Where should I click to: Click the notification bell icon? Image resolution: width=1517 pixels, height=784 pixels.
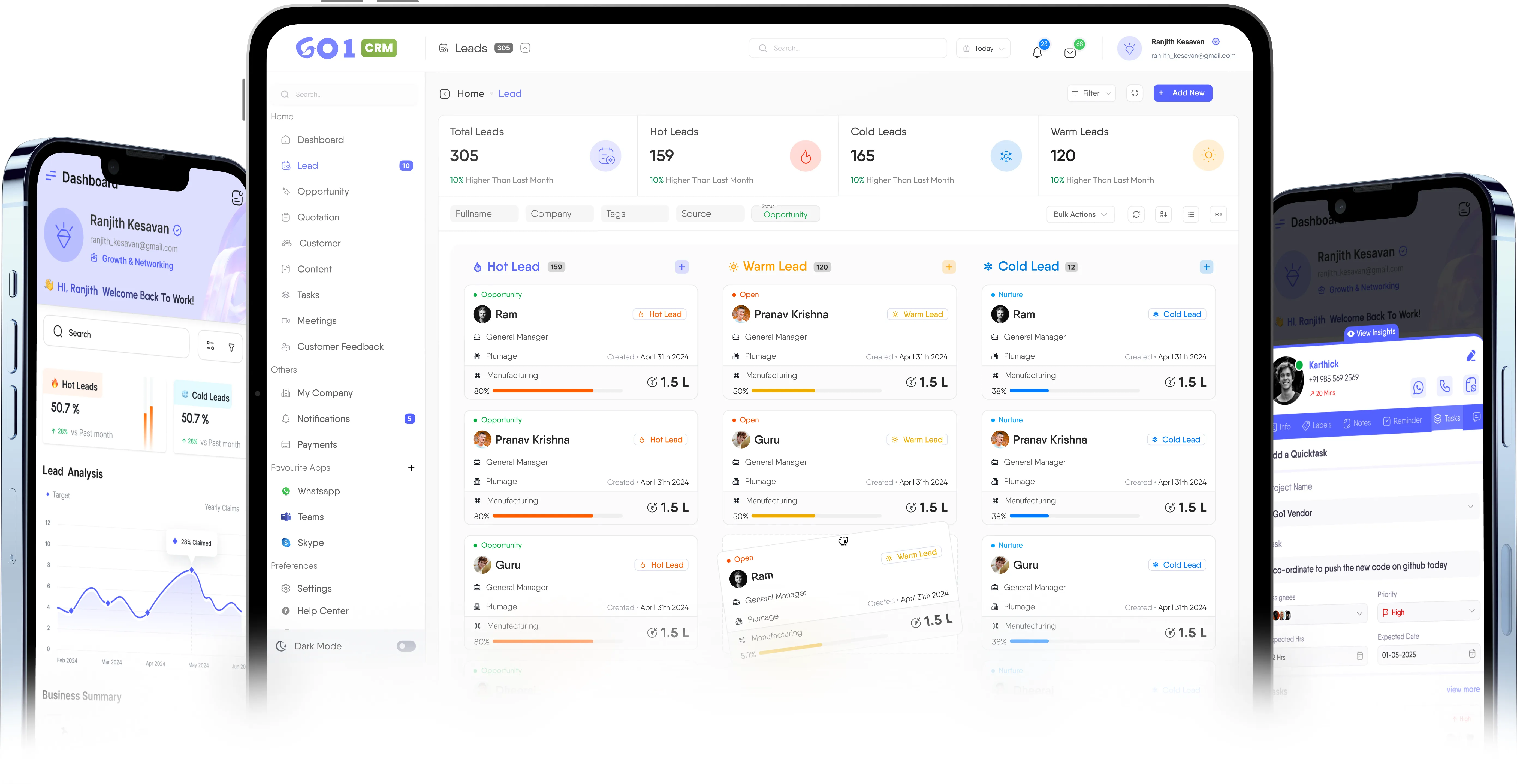point(1037,52)
